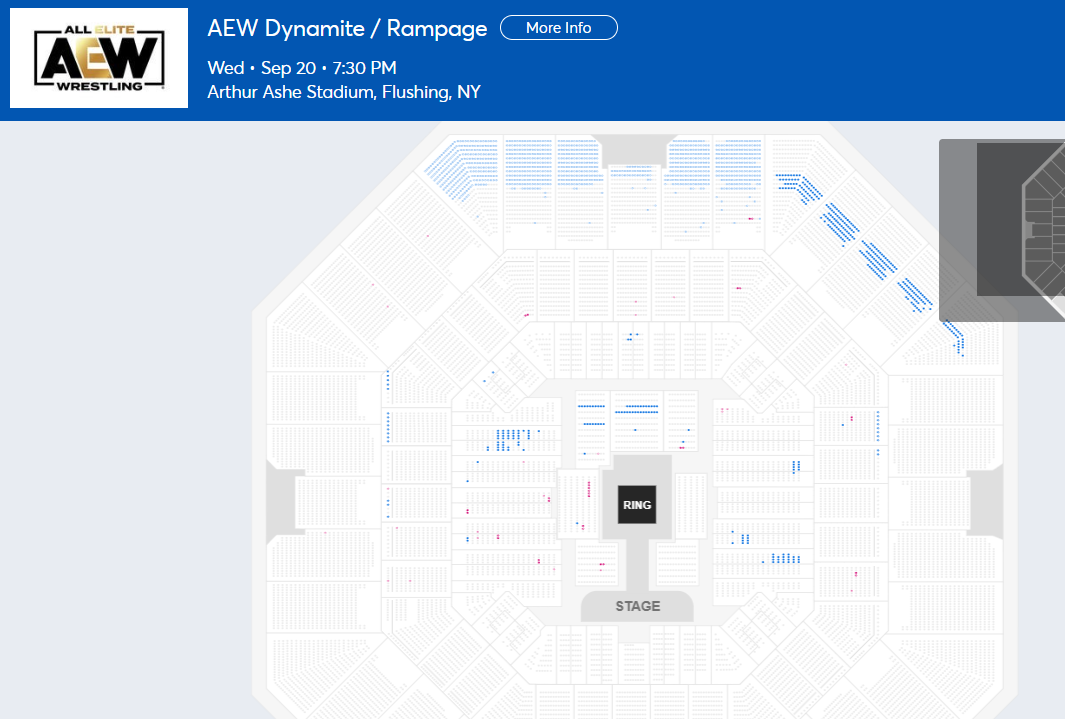The width and height of the screenshot is (1065, 719).
Task: Click the More Info button
Action: [558, 28]
